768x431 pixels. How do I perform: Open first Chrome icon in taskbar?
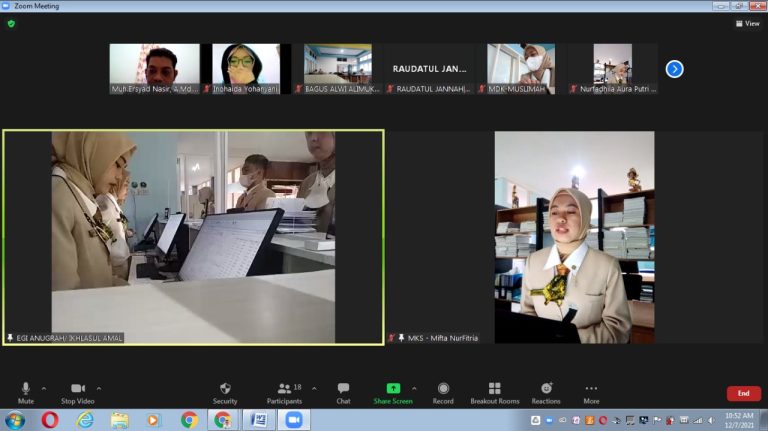189,420
